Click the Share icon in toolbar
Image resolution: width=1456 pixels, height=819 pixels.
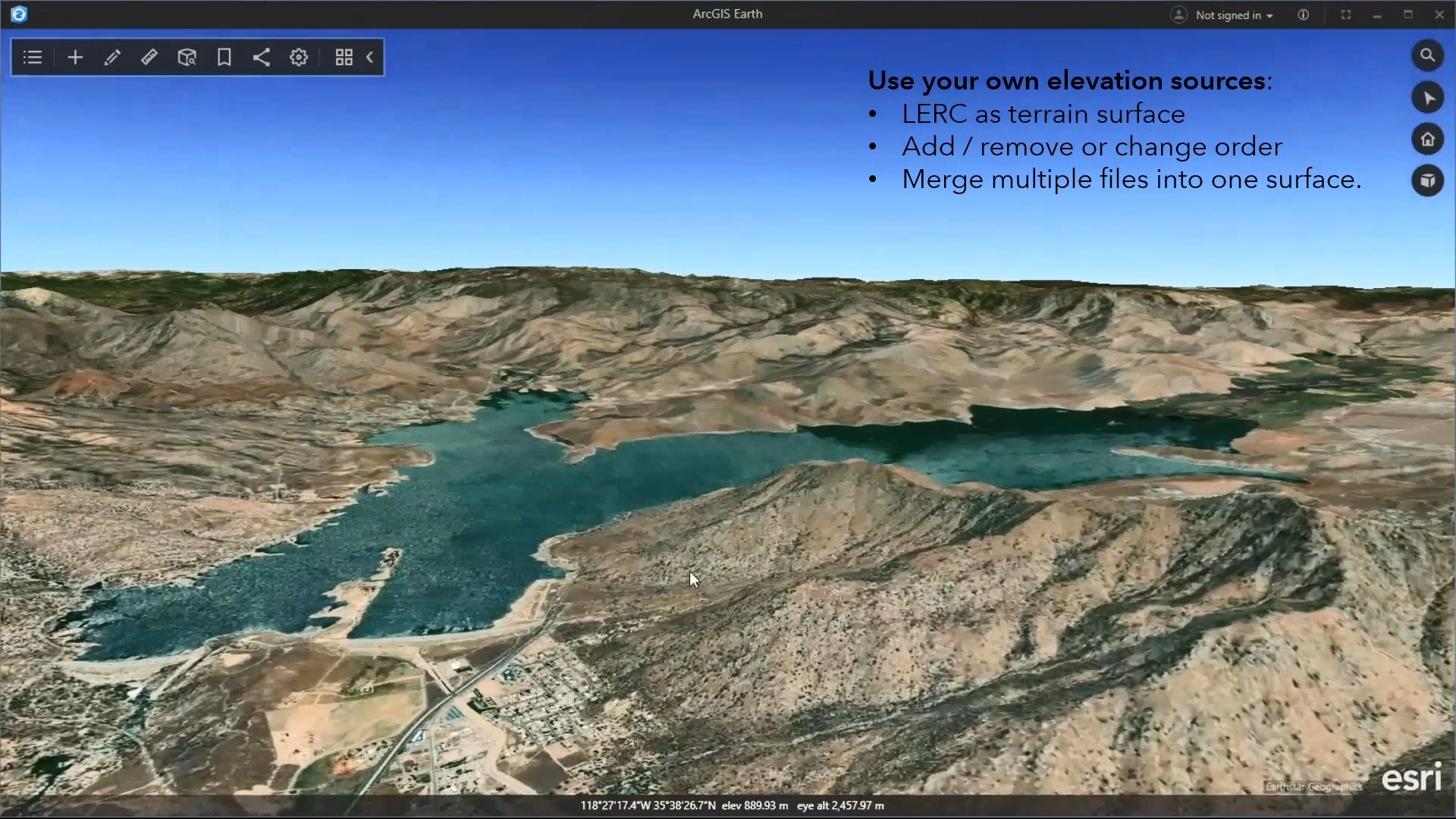pyautogui.click(x=262, y=58)
